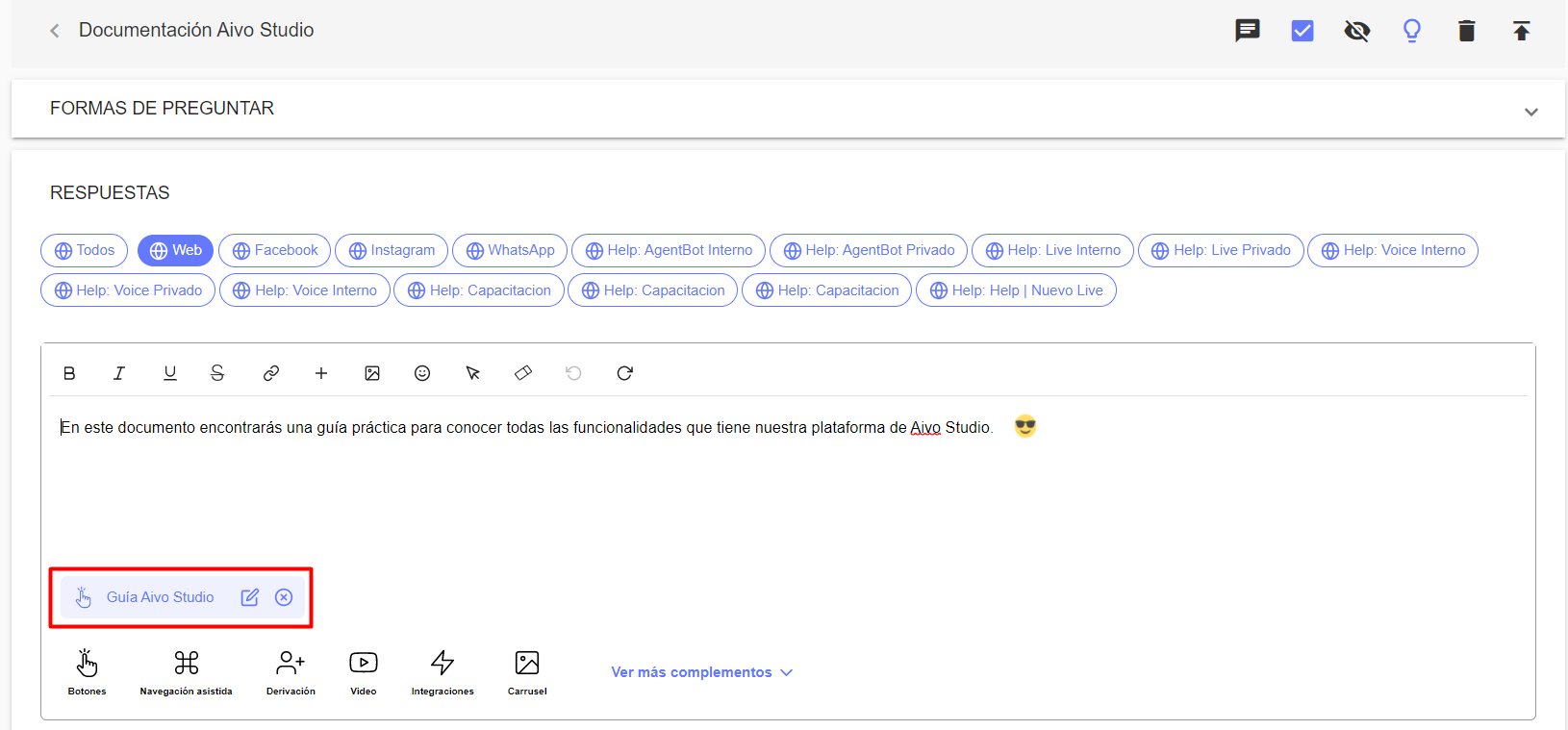Redo the last edit

[624, 373]
